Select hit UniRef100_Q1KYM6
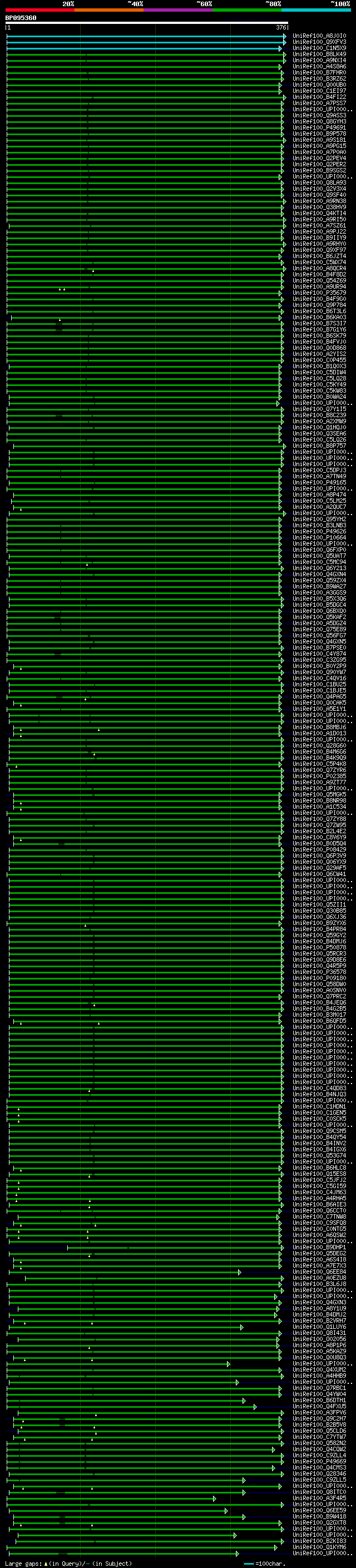 coord(319,1547)
